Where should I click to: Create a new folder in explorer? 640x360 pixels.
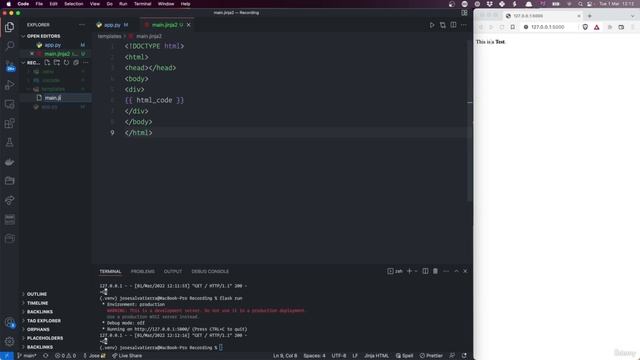pyautogui.click(x=57, y=62)
